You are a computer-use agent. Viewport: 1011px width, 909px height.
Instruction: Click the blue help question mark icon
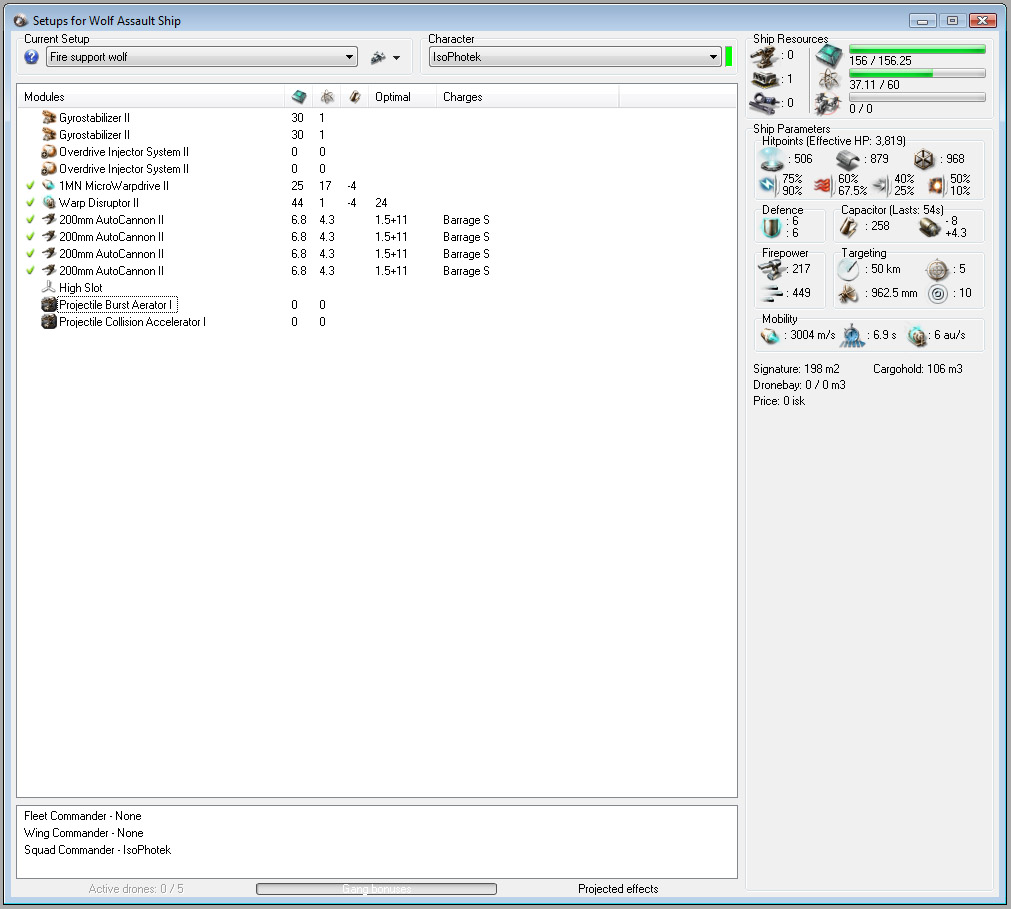[x=31, y=57]
